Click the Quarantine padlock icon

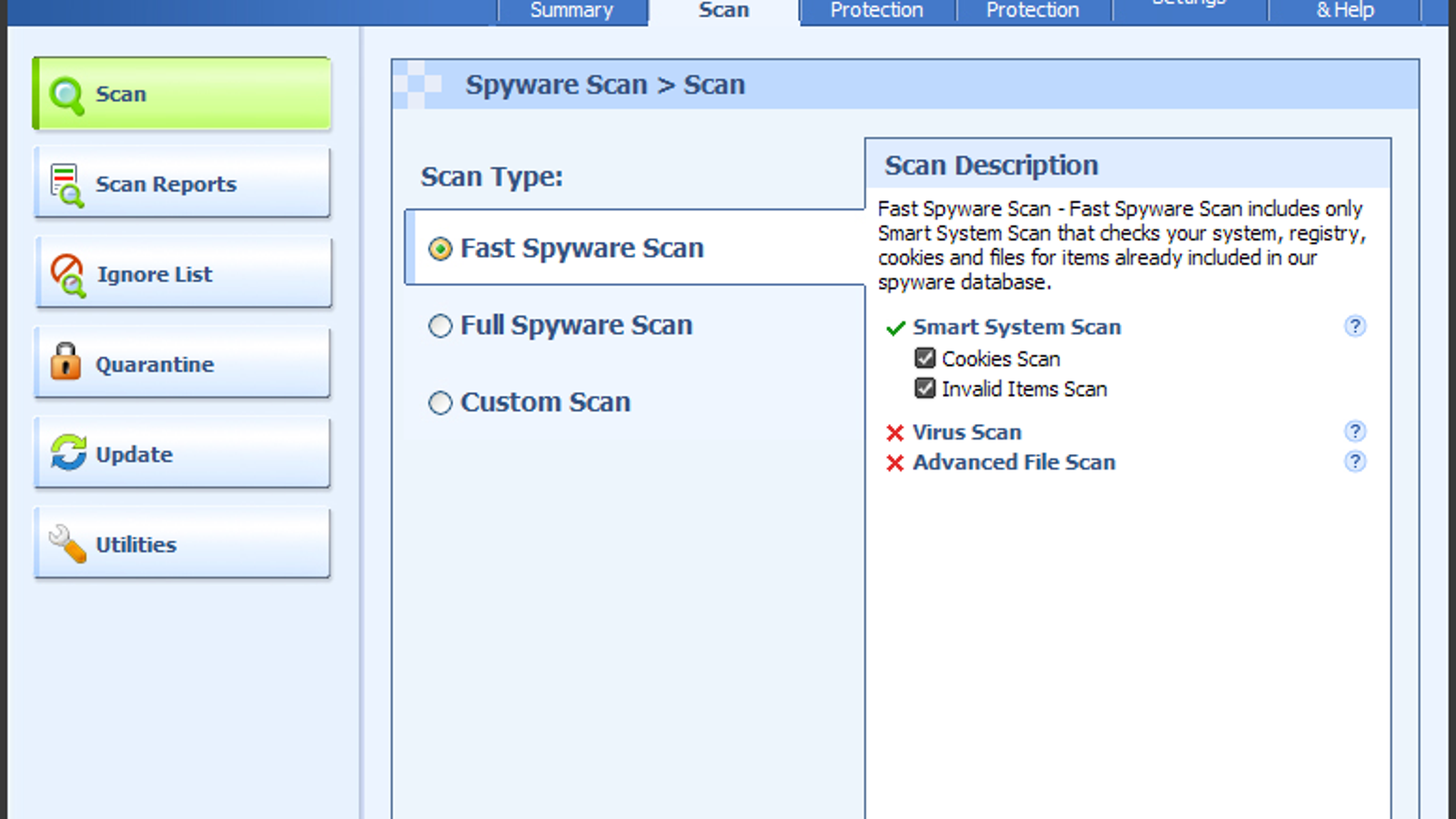pos(66,361)
